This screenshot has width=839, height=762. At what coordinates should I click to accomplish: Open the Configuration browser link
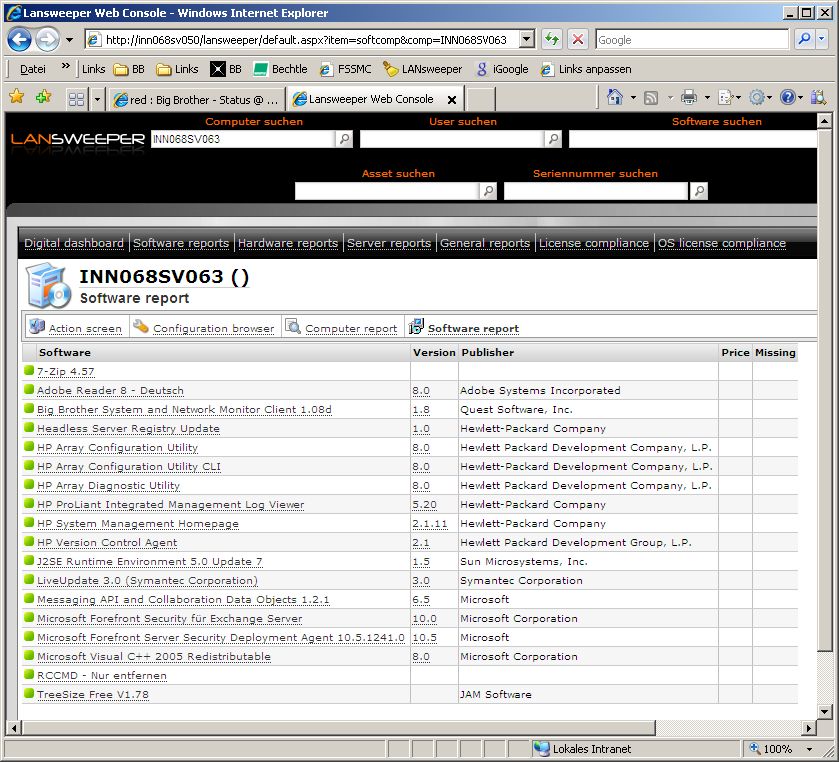[213, 328]
